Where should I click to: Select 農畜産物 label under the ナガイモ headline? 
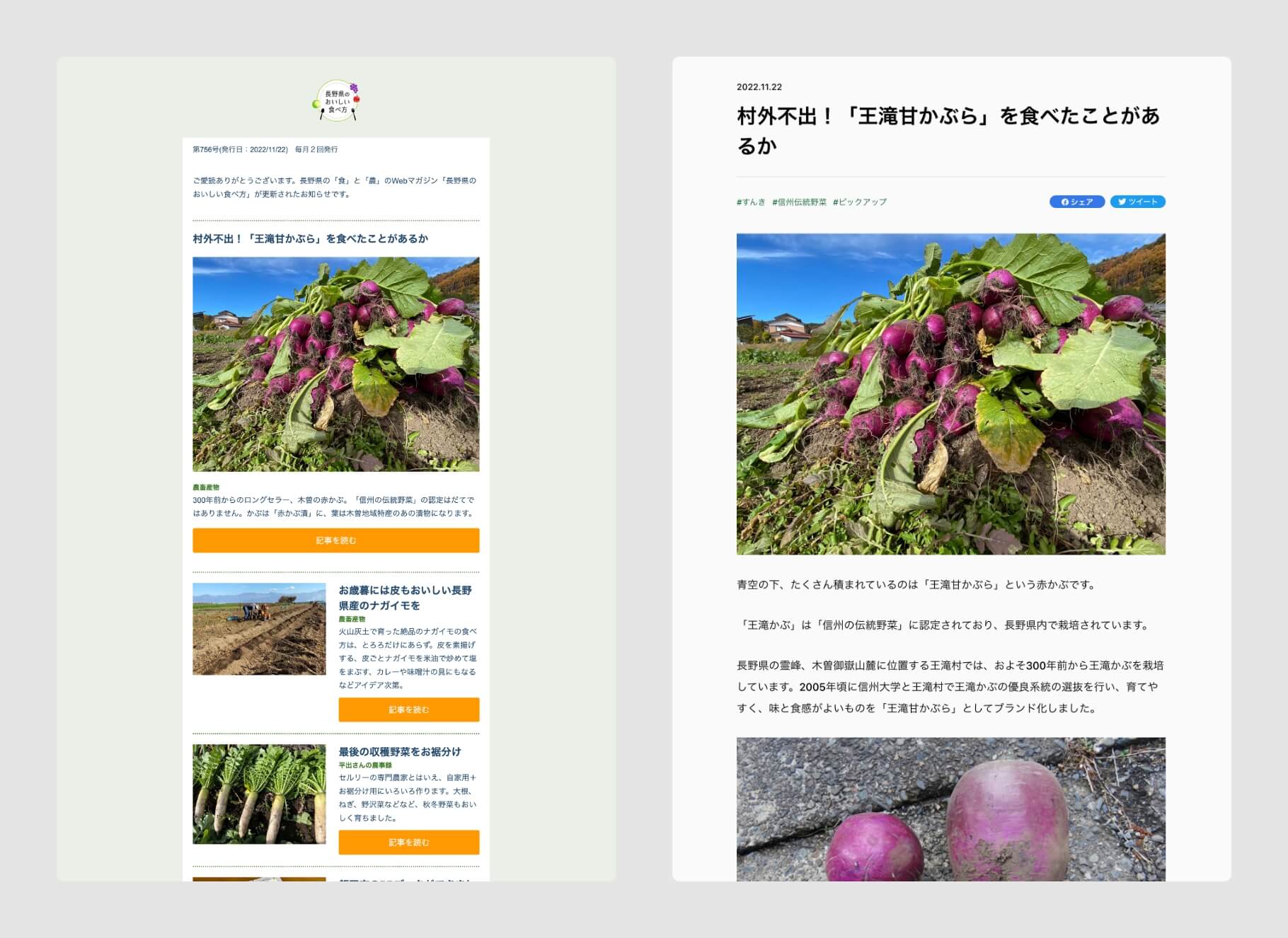click(352, 619)
